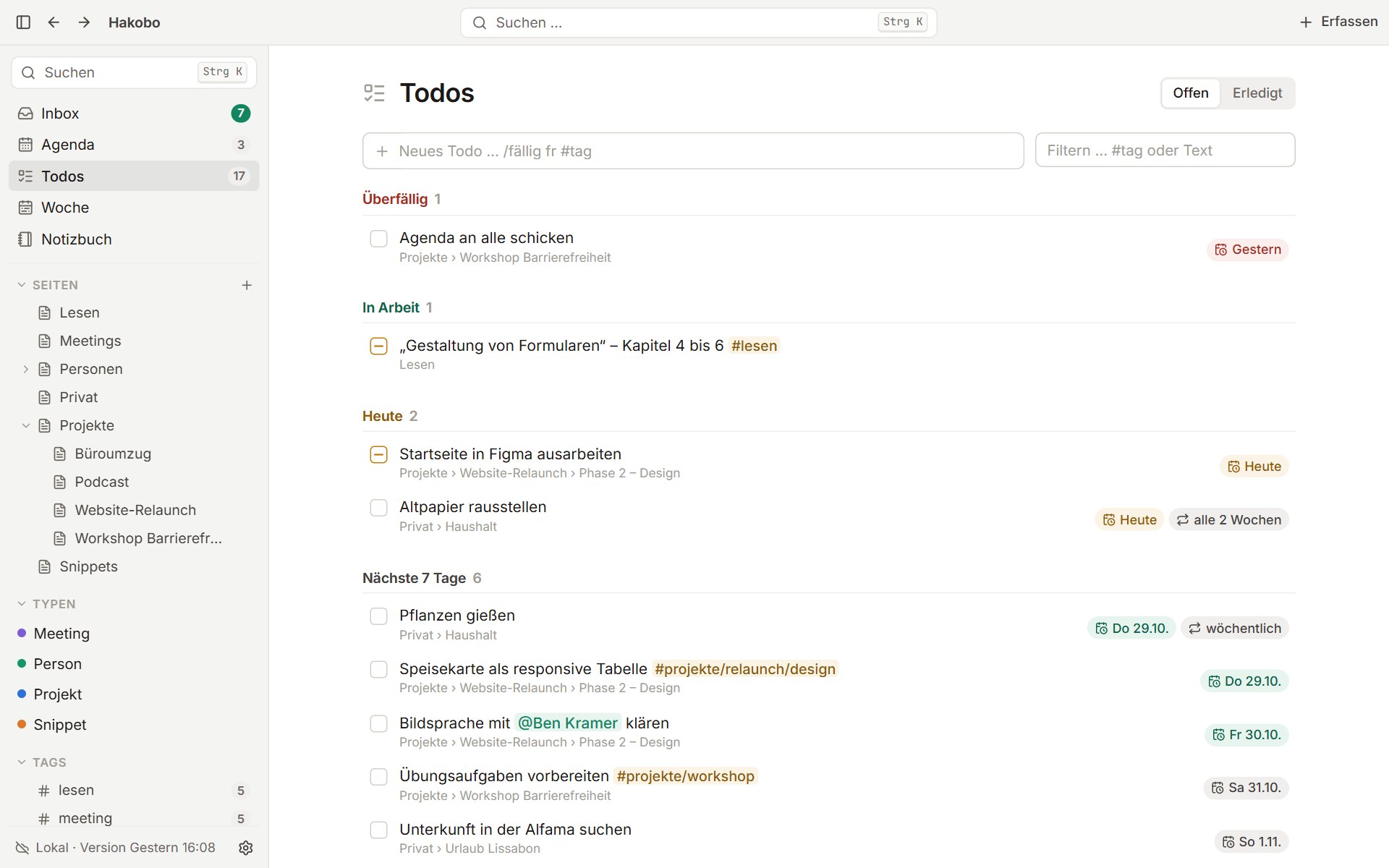The image size is (1389, 868).
Task: Toggle status of 'Gestaltung von Formularen' todo
Action: (378, 346)
